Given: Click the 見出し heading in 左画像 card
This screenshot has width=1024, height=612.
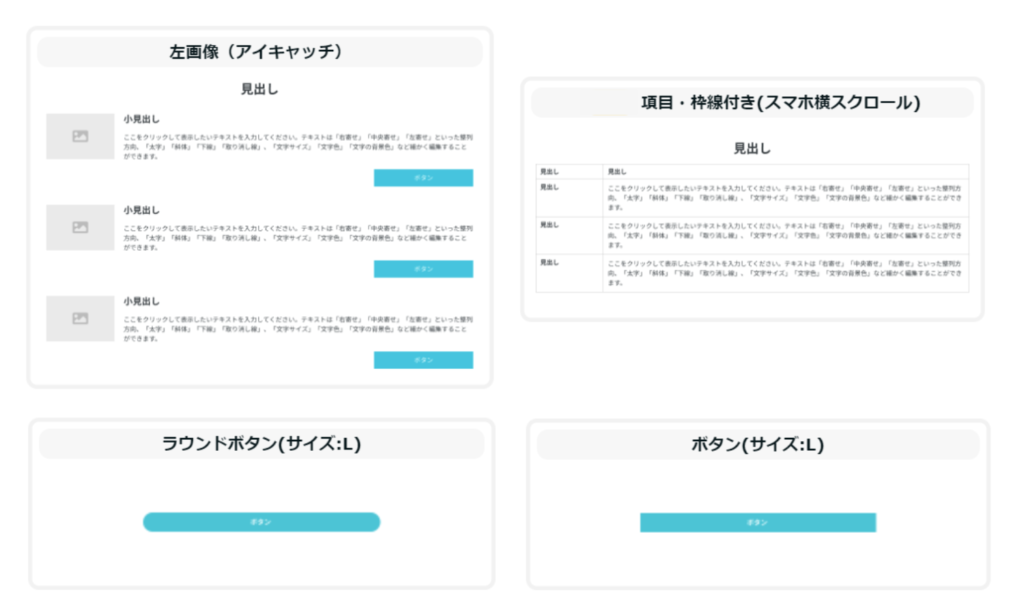Looking at the screenshot, I should click(259, 89).
